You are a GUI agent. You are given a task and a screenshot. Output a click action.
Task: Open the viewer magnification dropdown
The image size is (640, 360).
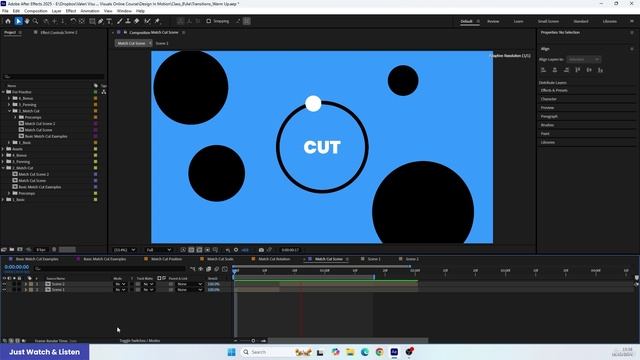pyautogui.click(x=124, y=250)
